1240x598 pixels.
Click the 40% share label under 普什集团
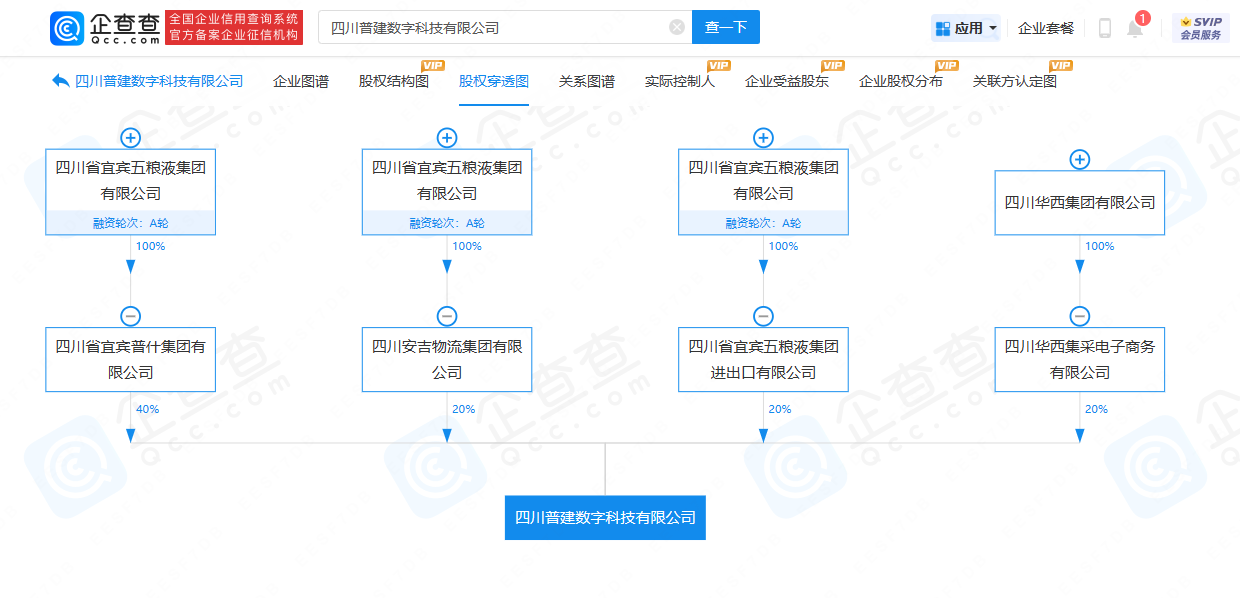pos(147,409)
